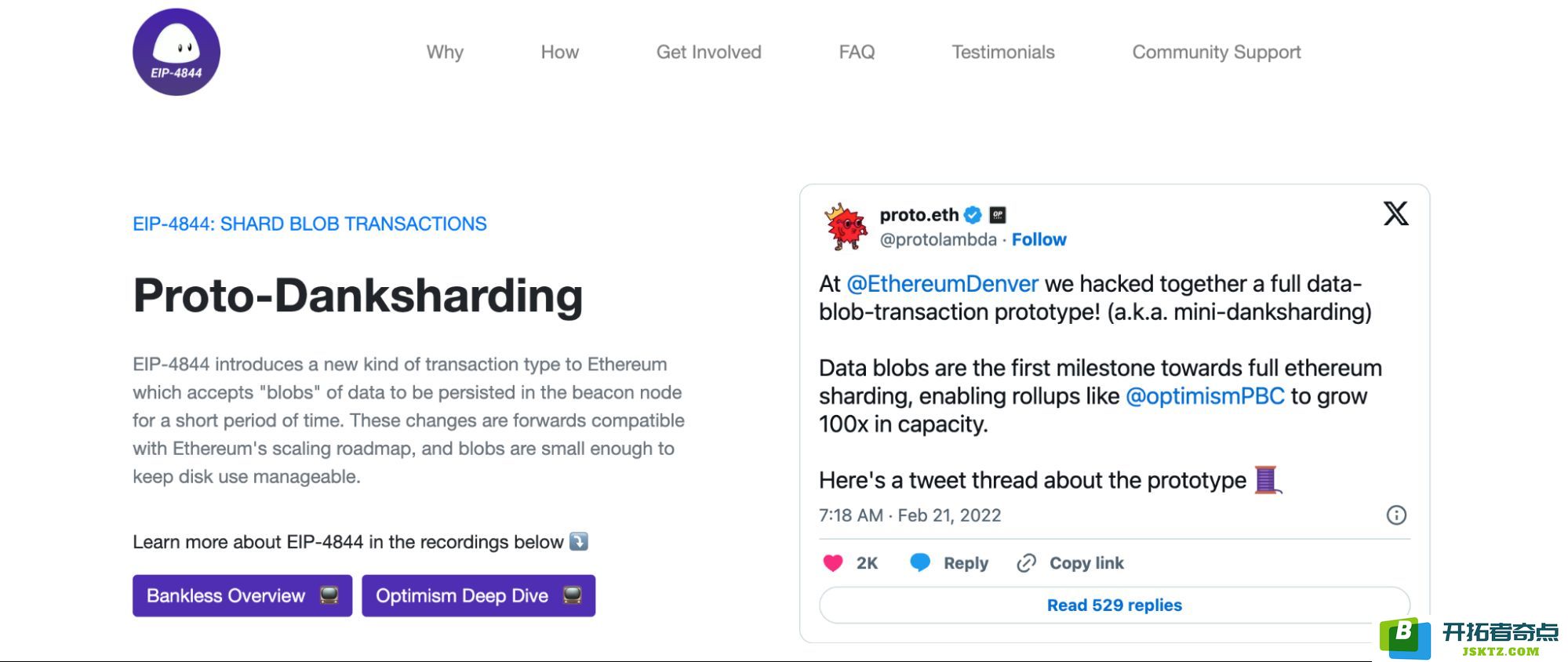Image resolution: width=1568 pixels, height=662 pixels.
Task: Open the tweet info circle icon
Action: coord(1396,515)
